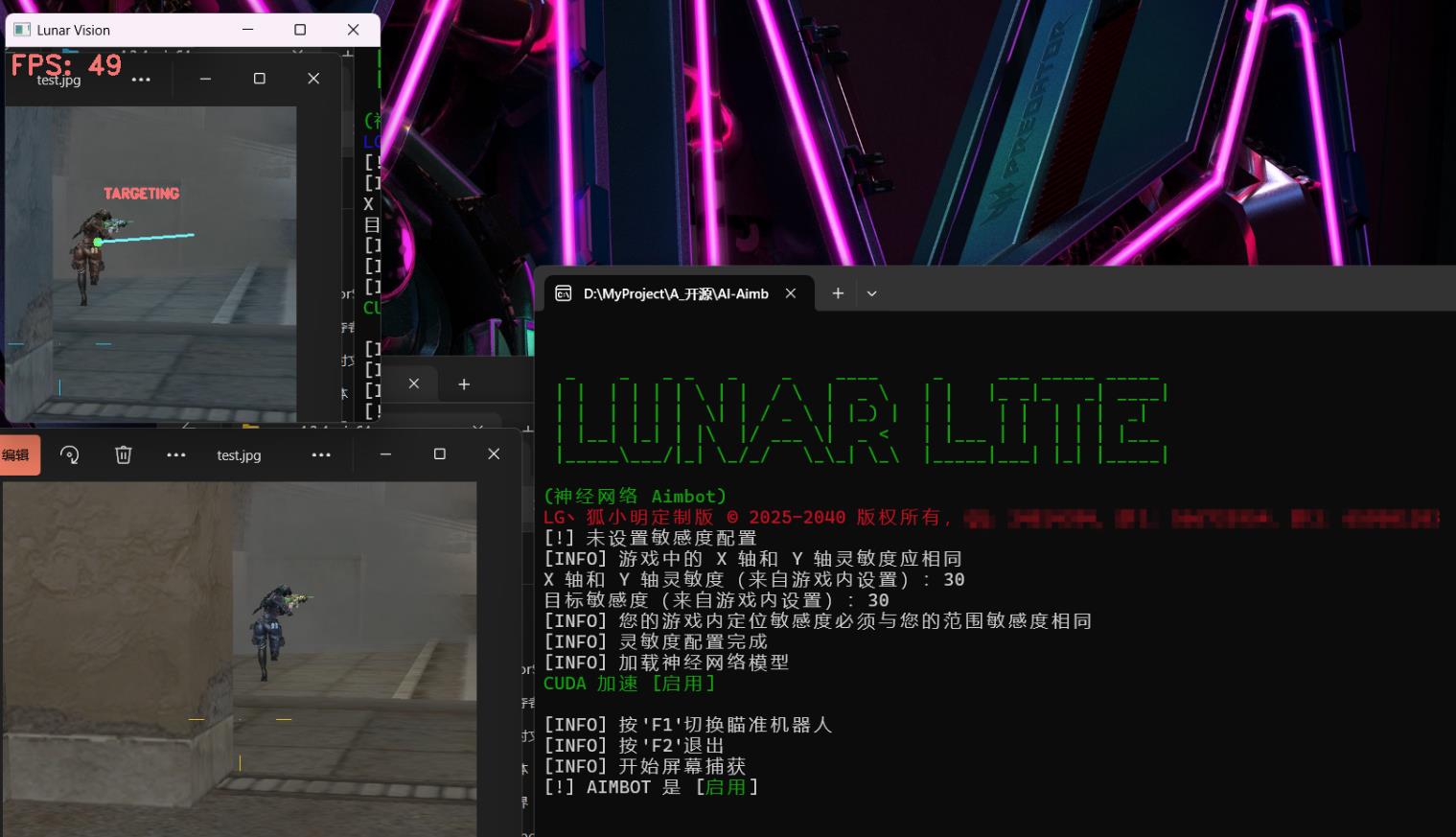Image resolution: width=1456 pixels, height=837 pixels.
Task: Click the 编辑 edit button
Action: point(19,454)
